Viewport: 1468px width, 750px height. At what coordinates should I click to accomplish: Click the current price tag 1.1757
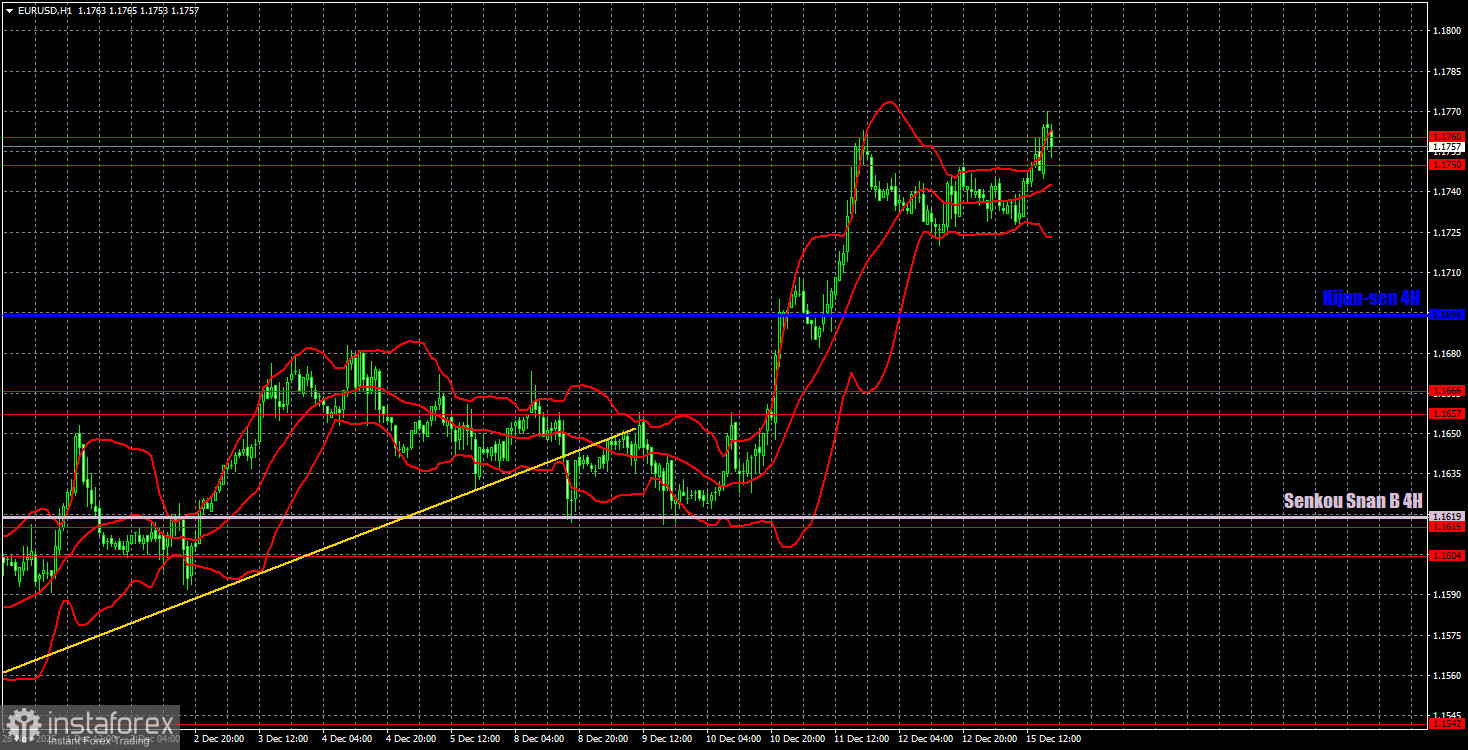point(1447,147)
